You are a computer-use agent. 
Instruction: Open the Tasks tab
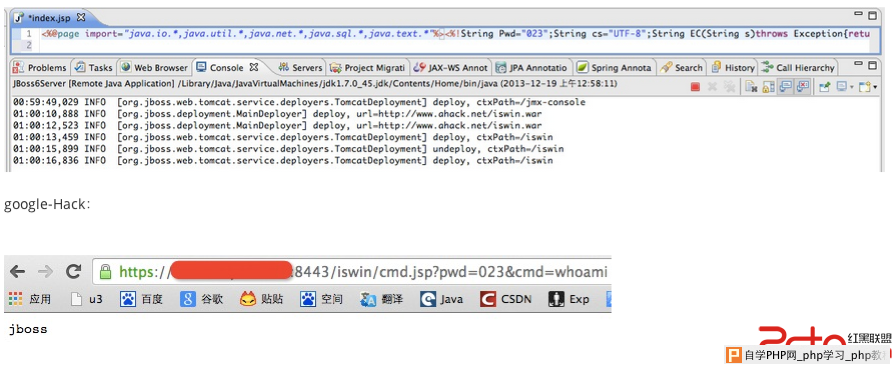(94, 67)
